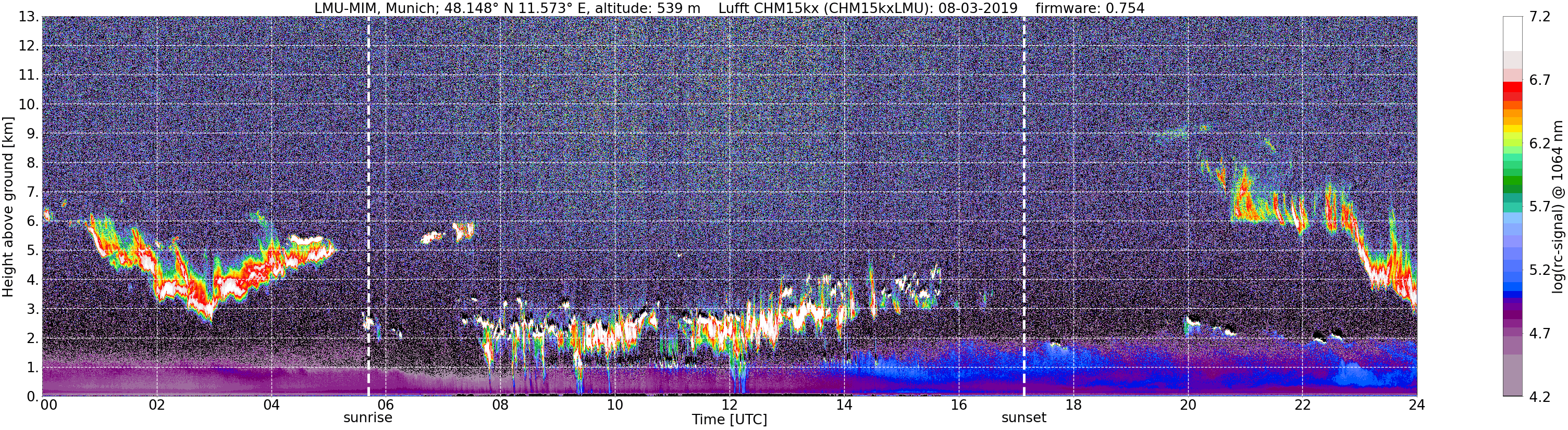1568x430 pixels.
Task: Click the sunrise dashed vertical marker line
Action: [x=369, y=207]
